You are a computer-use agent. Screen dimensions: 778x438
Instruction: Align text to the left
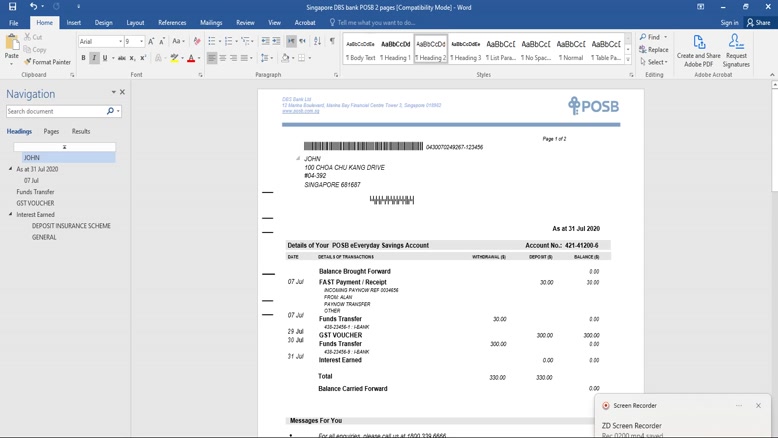212,58
